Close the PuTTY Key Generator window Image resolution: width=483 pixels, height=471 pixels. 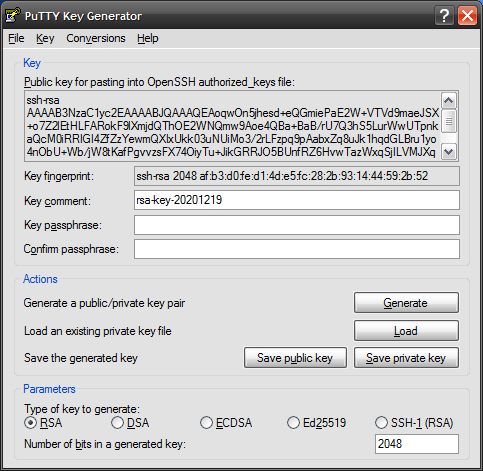click(x=467, y=16)
